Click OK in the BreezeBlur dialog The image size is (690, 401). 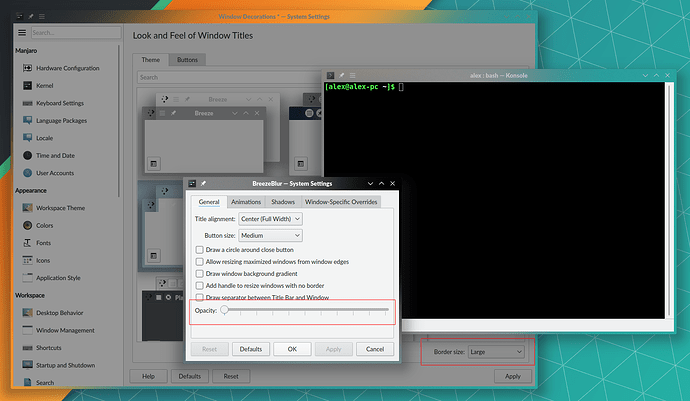pyautogui.click(x=292, y=349)
